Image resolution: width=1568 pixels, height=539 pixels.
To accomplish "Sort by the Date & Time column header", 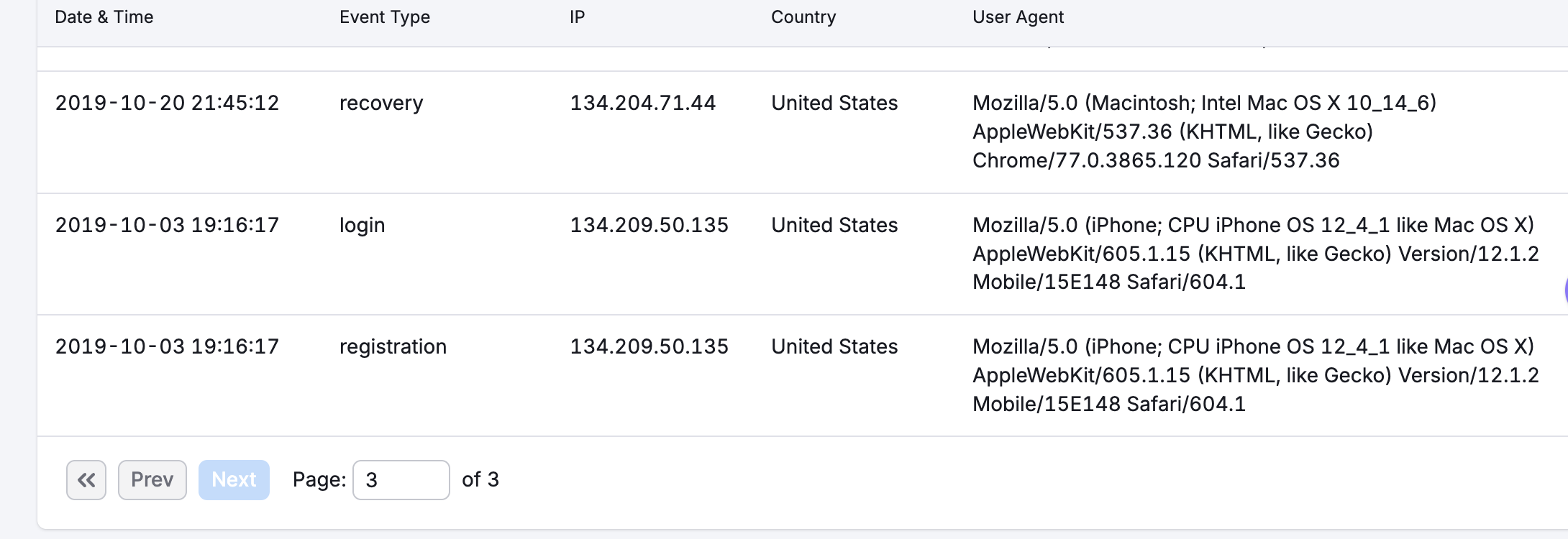I will tap(104, 17).
